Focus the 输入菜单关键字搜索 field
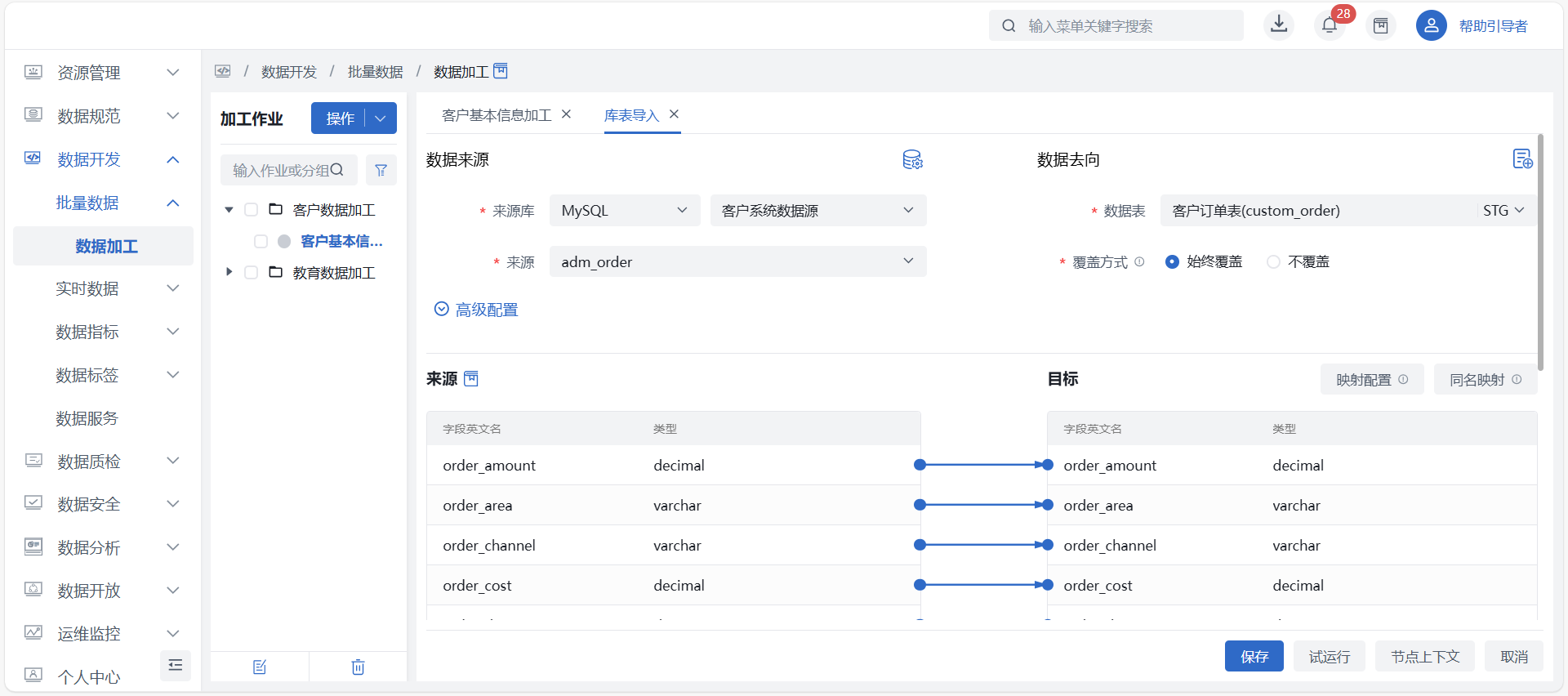 click(1116, 25)
